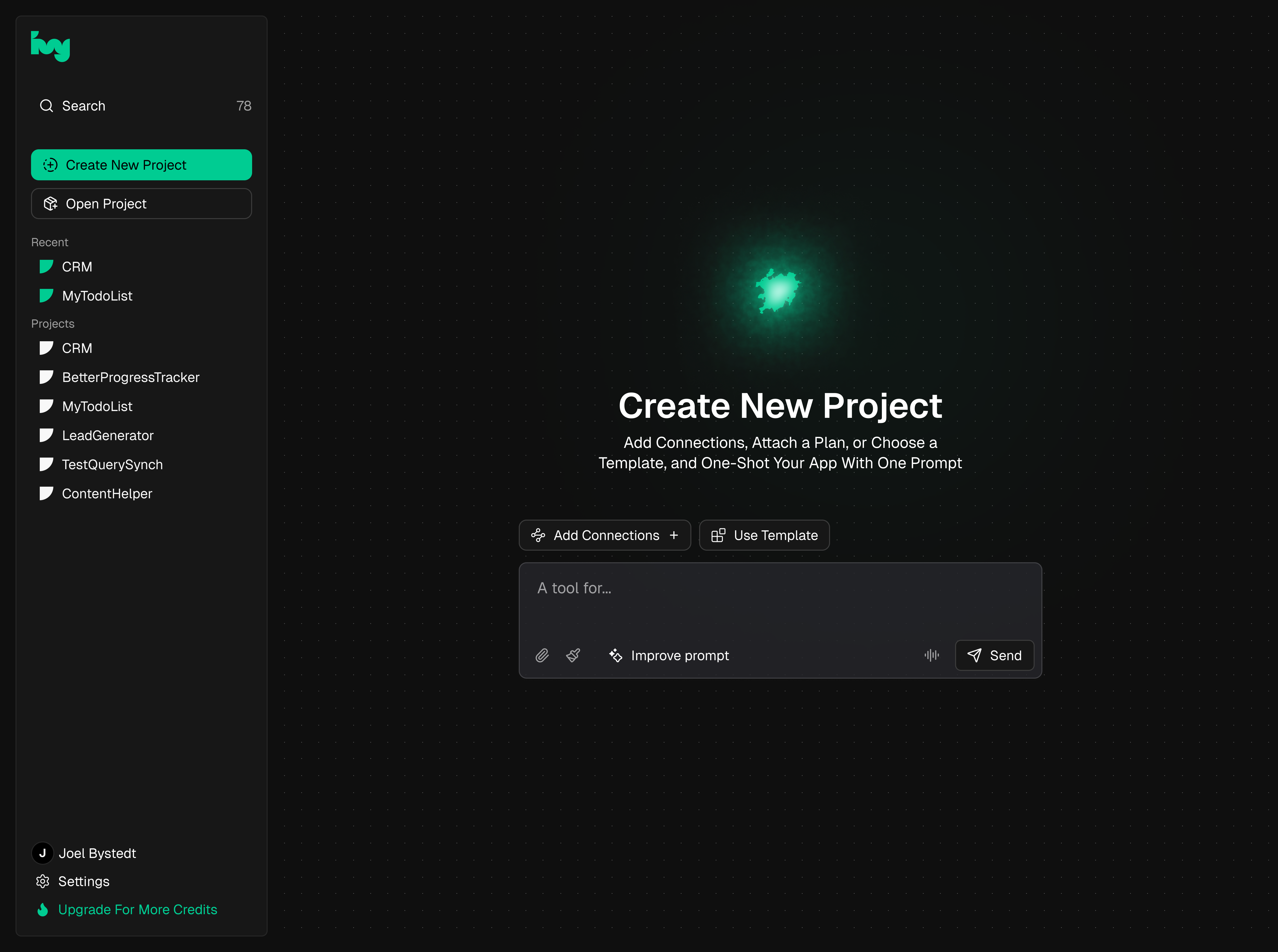The height and width of the screenshot is (952, 1278).
Task: Open the Use Template picker
Action: pyautogui.click(x=764, y=535)
